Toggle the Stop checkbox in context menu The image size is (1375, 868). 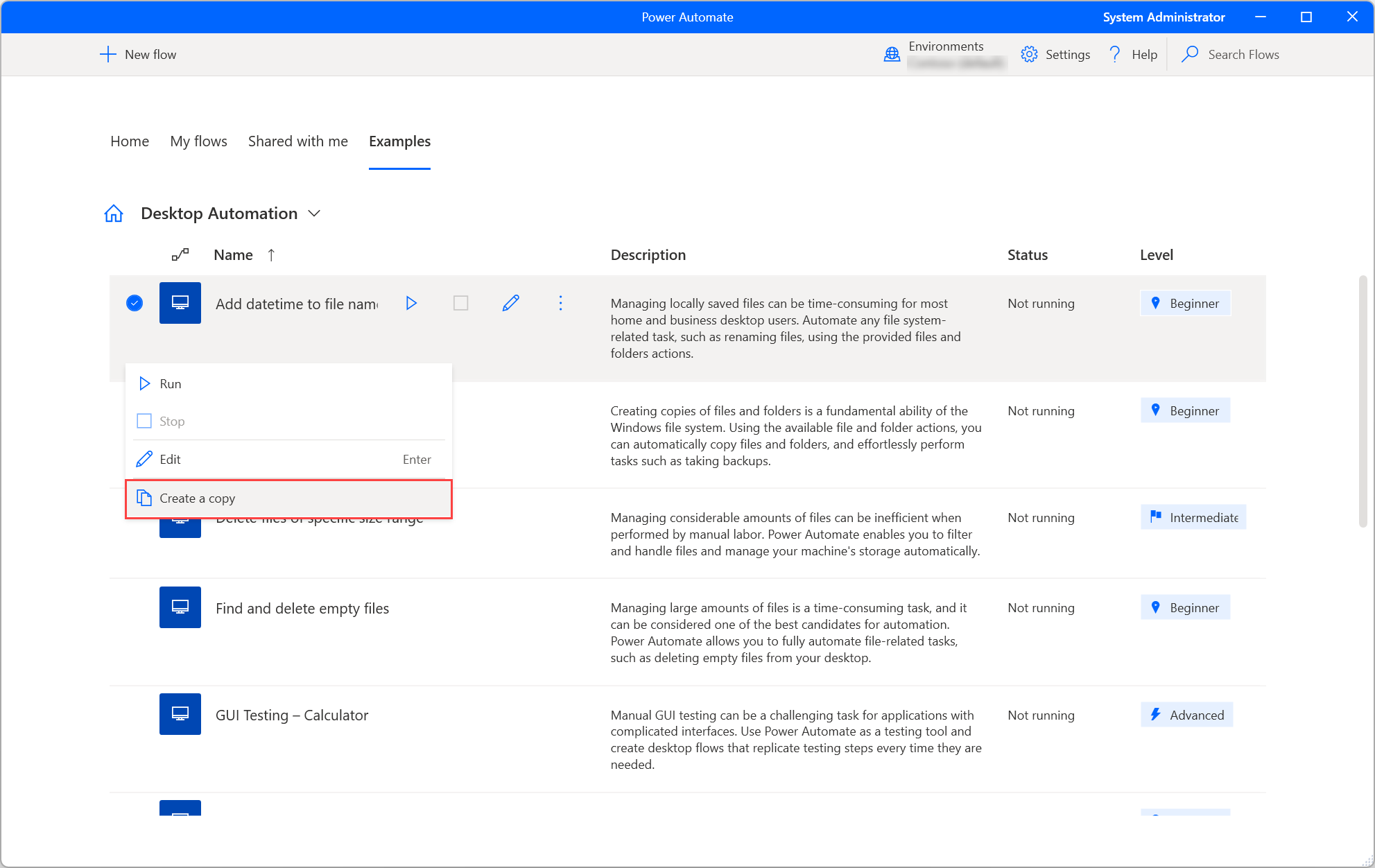tap(143, 420)
